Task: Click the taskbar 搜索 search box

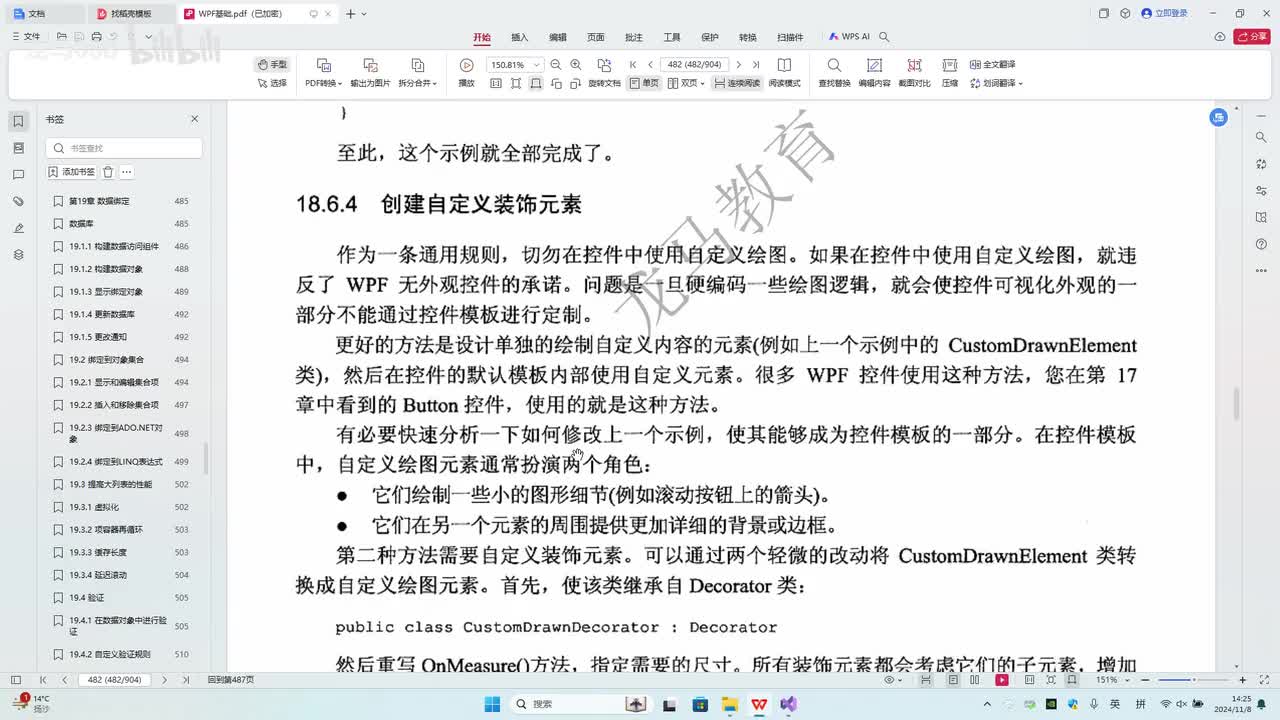Action: coord(581,704)
